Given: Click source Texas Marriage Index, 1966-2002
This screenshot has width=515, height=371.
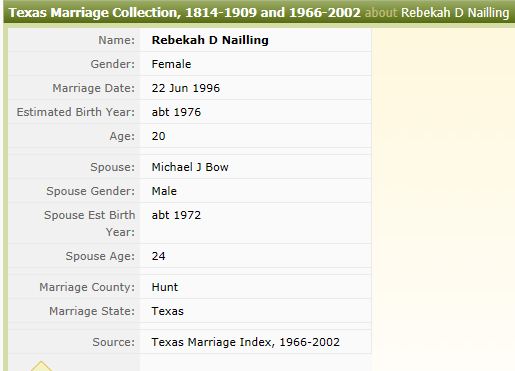Looking at the screenshot, I should (x=246, y=342).
